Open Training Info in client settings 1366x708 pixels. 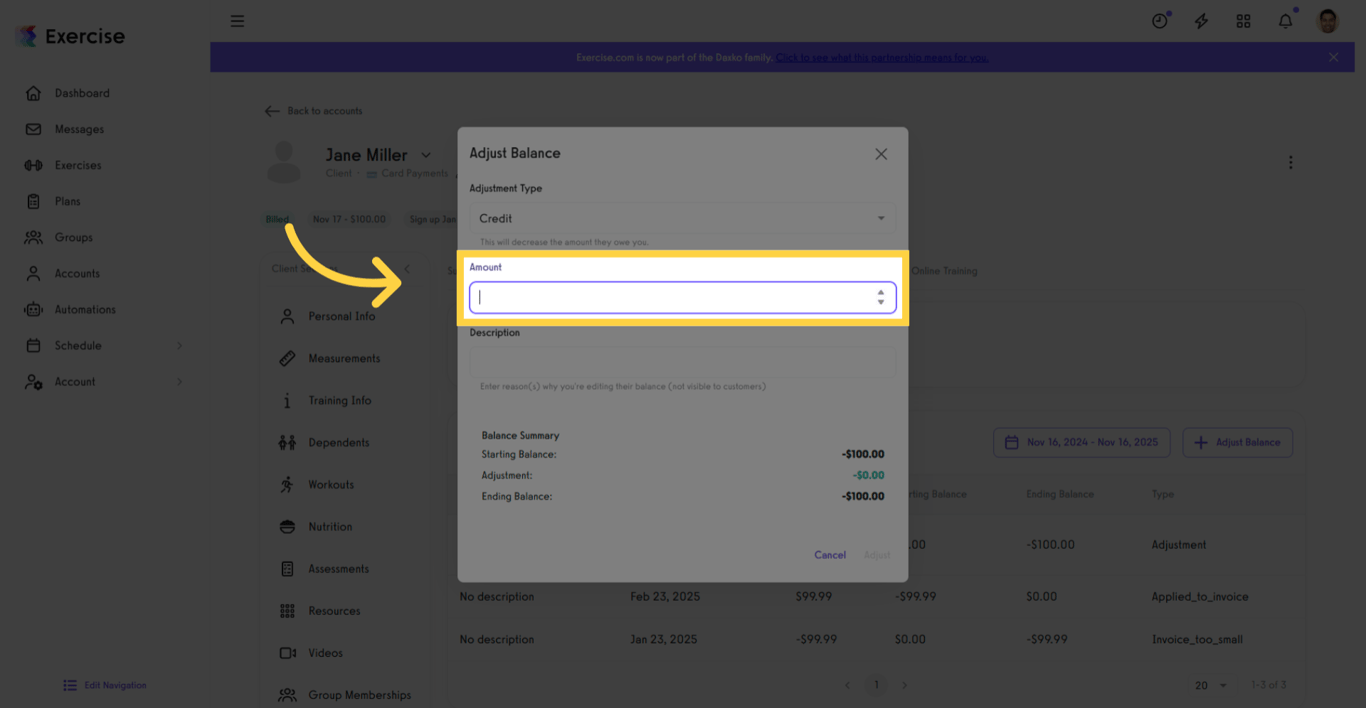click(x=340, y=400)
